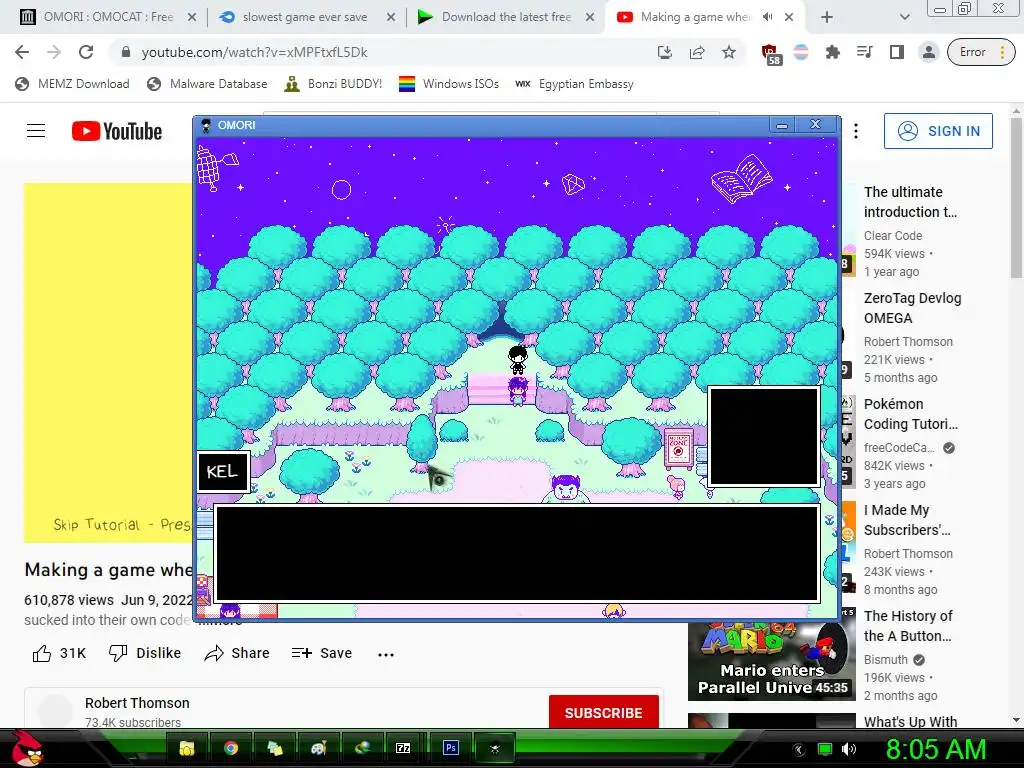The width and height of the screenshot is (1024, 768).
Task: Reload the YouTube page
Action: pos(86,52)
